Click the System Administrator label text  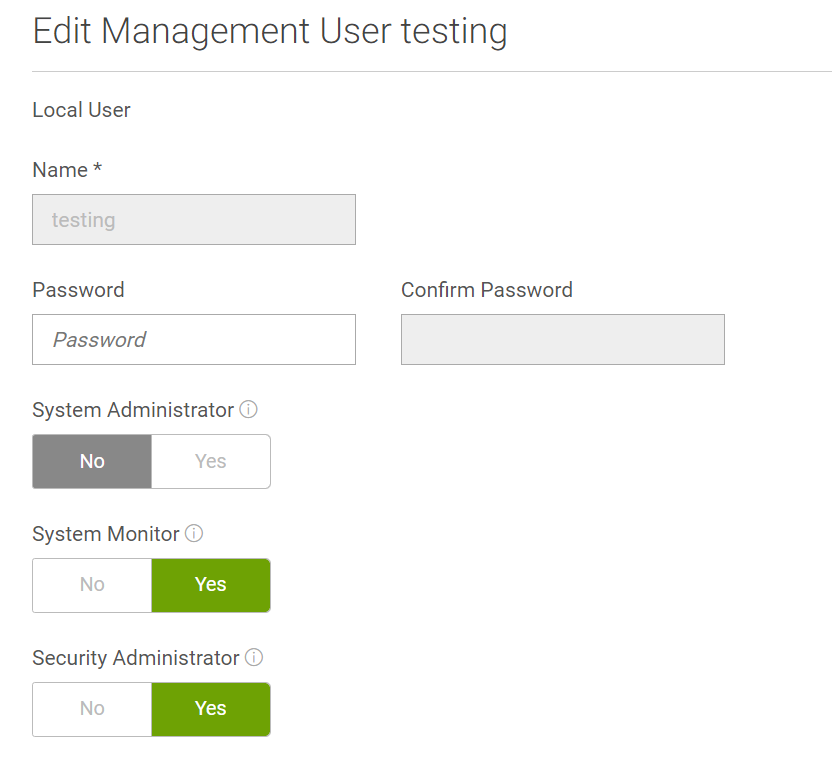click(133, 410)
